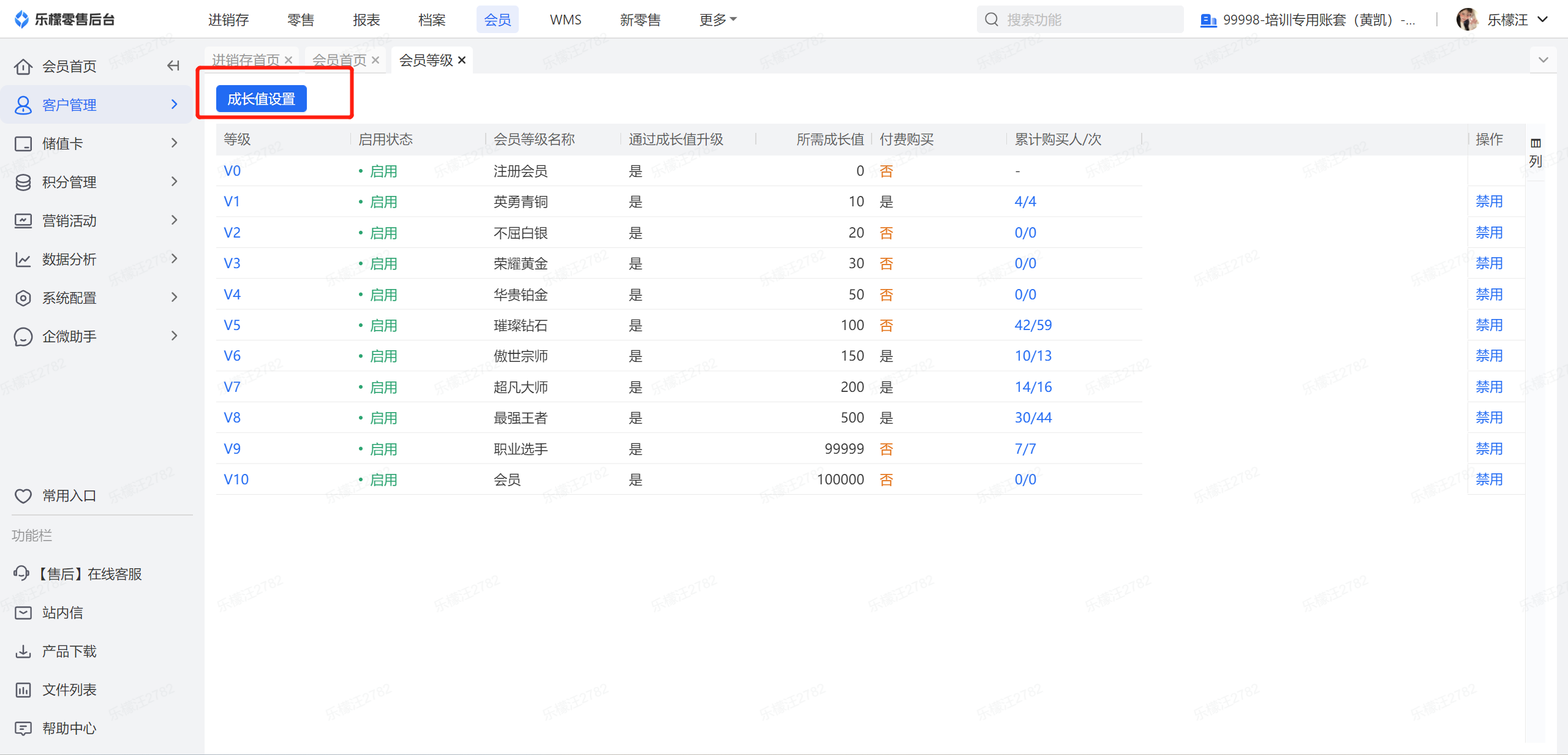
Task: Click the 数据分析 chart icon
Action: pos(23,259)
